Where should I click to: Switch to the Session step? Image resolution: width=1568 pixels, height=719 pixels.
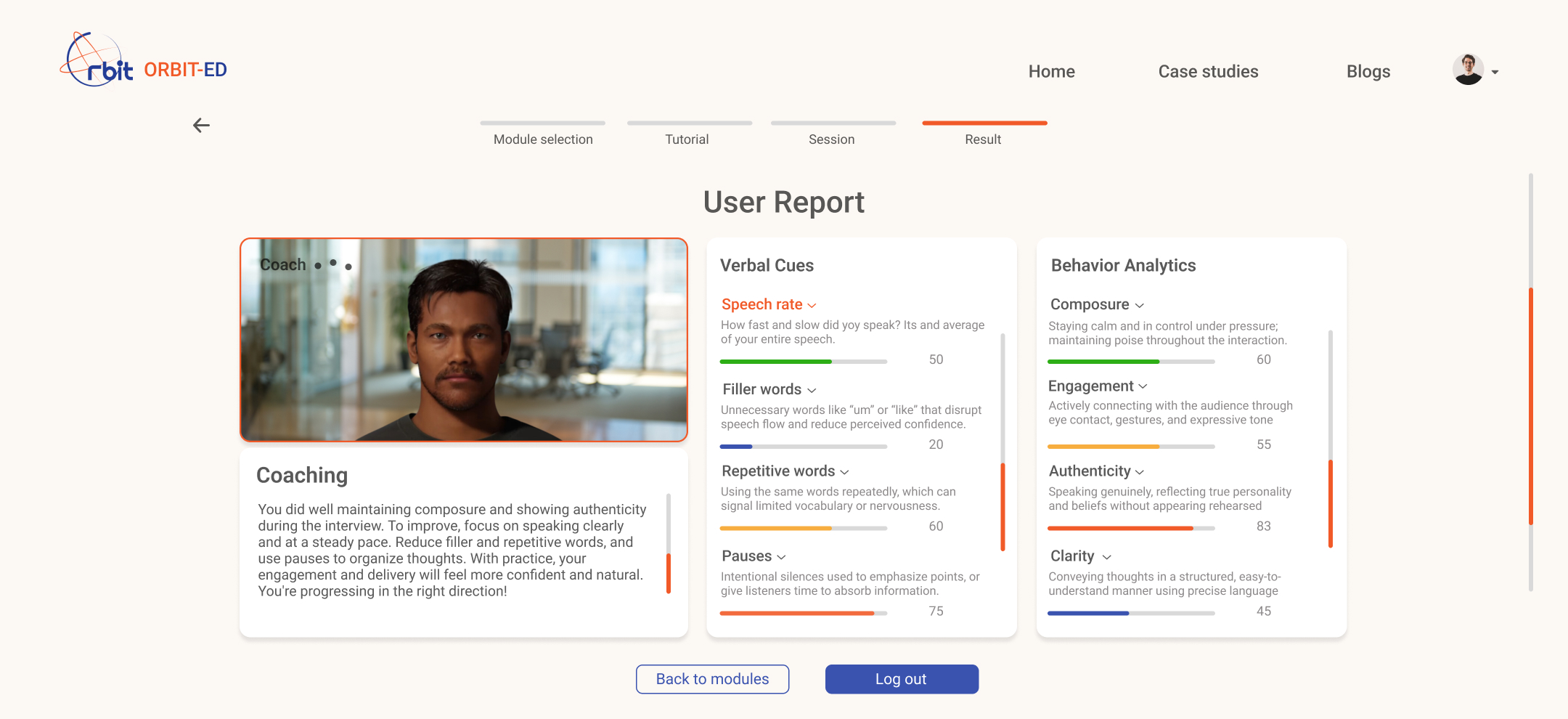tap(830, 139)
